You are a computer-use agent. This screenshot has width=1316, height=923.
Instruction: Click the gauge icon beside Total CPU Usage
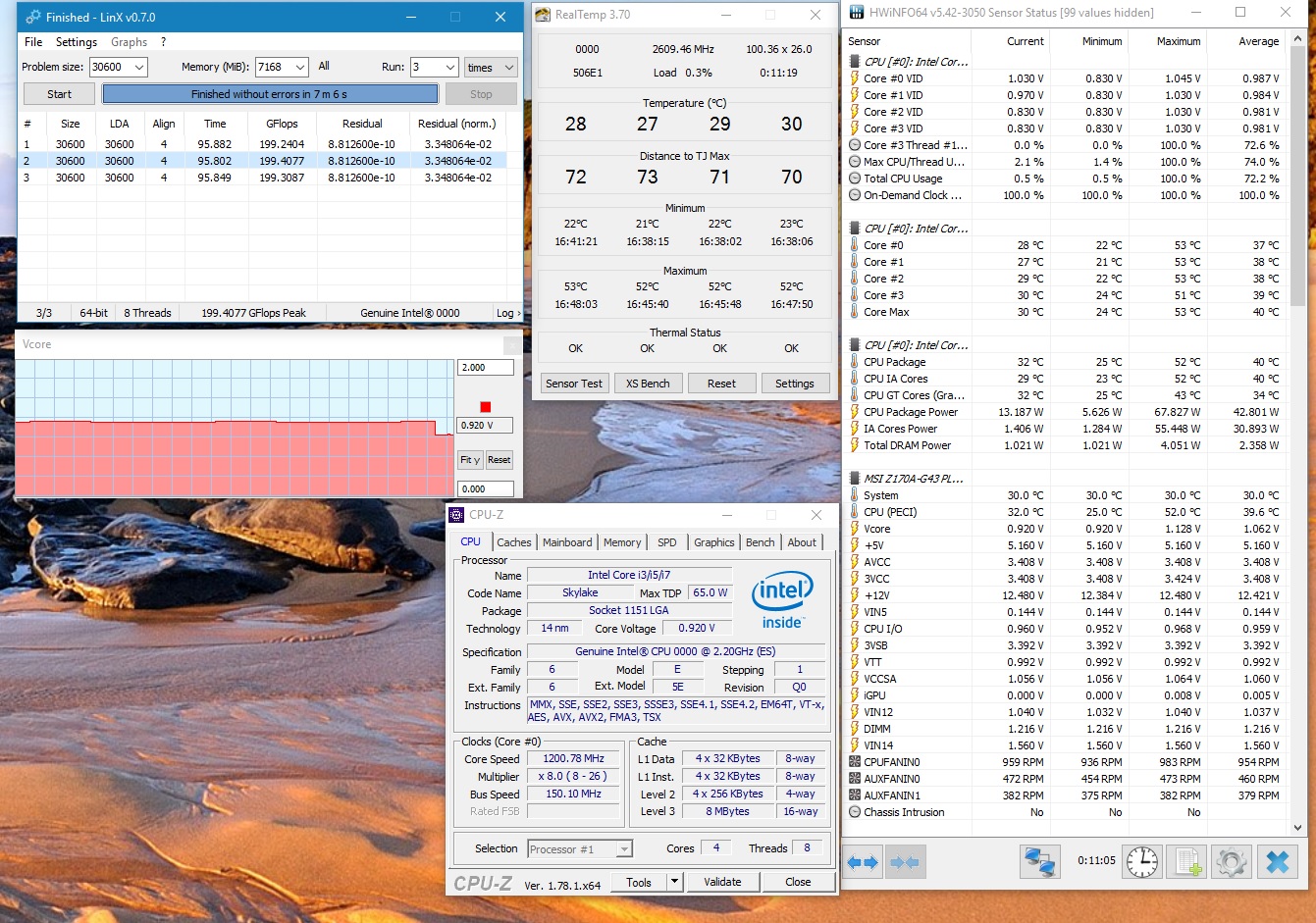click(x=854, y=179)
